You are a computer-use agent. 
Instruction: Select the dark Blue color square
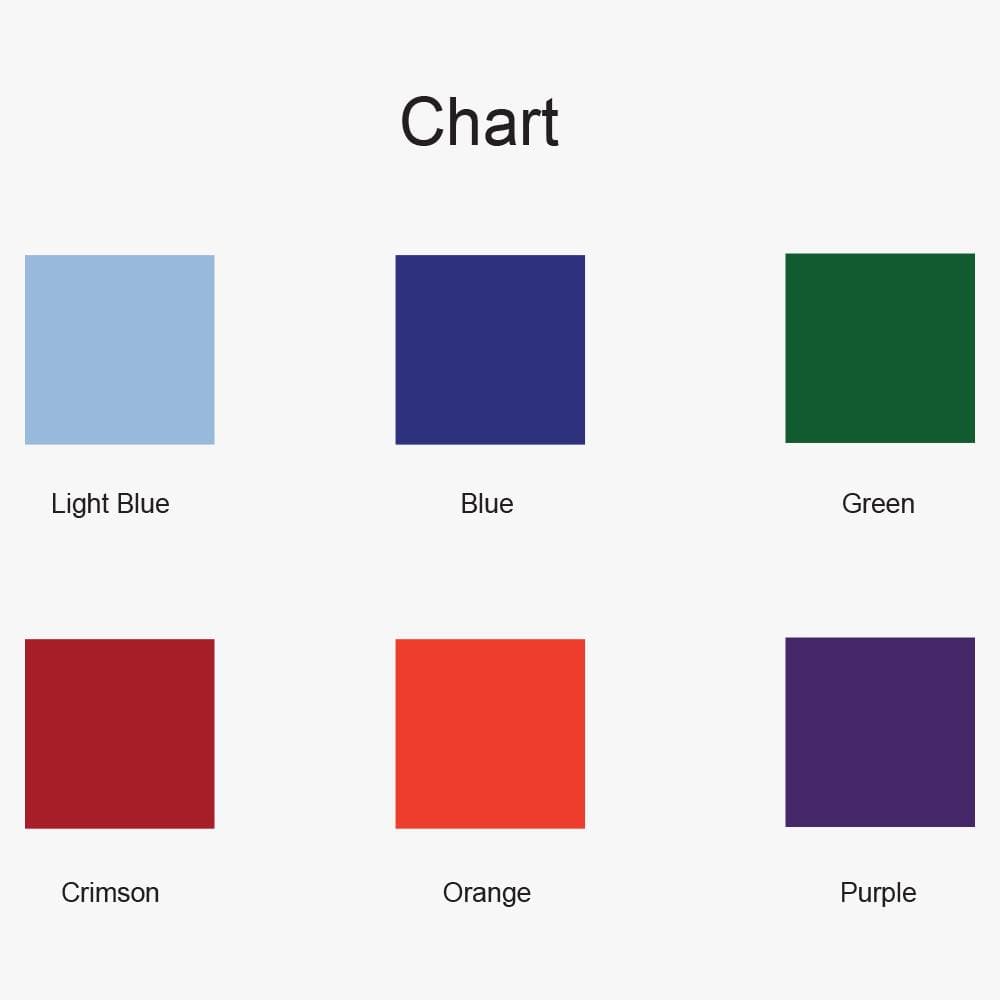(490, 349)
